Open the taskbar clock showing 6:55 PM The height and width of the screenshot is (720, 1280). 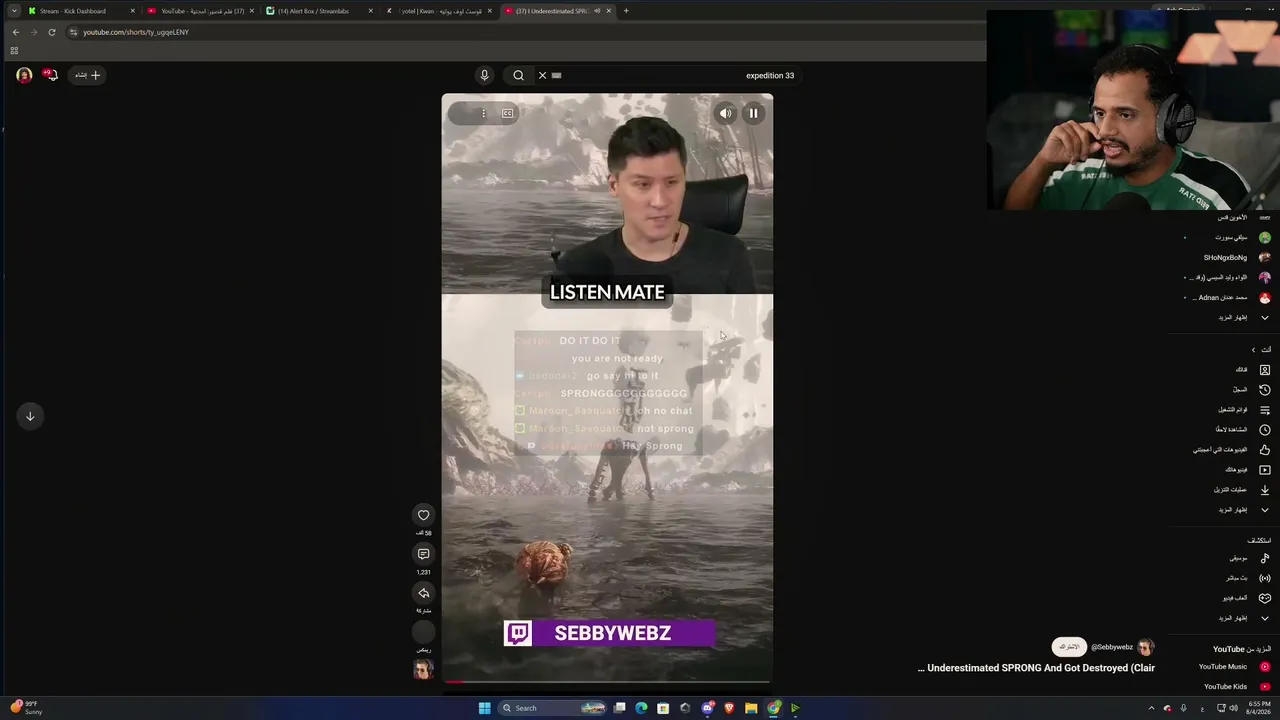pyautogui.click(x=1259, y=708)
